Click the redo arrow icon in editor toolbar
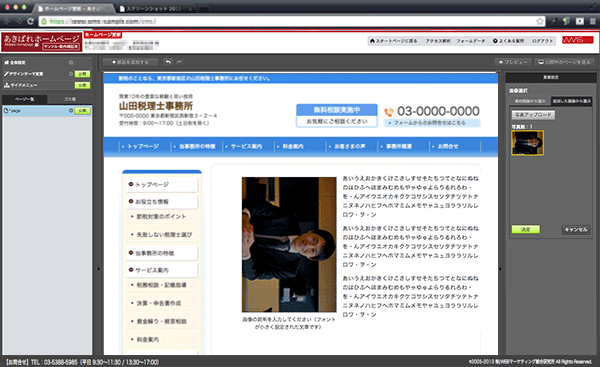Screen dimensions: 600x367 (x=179, y=62)
